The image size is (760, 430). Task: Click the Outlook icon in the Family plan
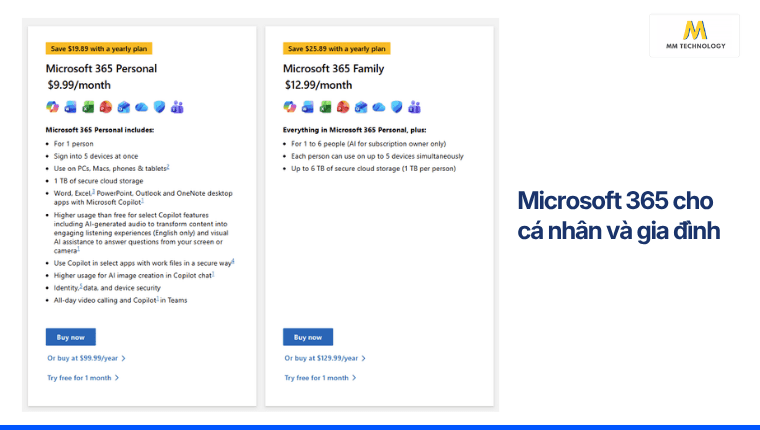[361, 107]
